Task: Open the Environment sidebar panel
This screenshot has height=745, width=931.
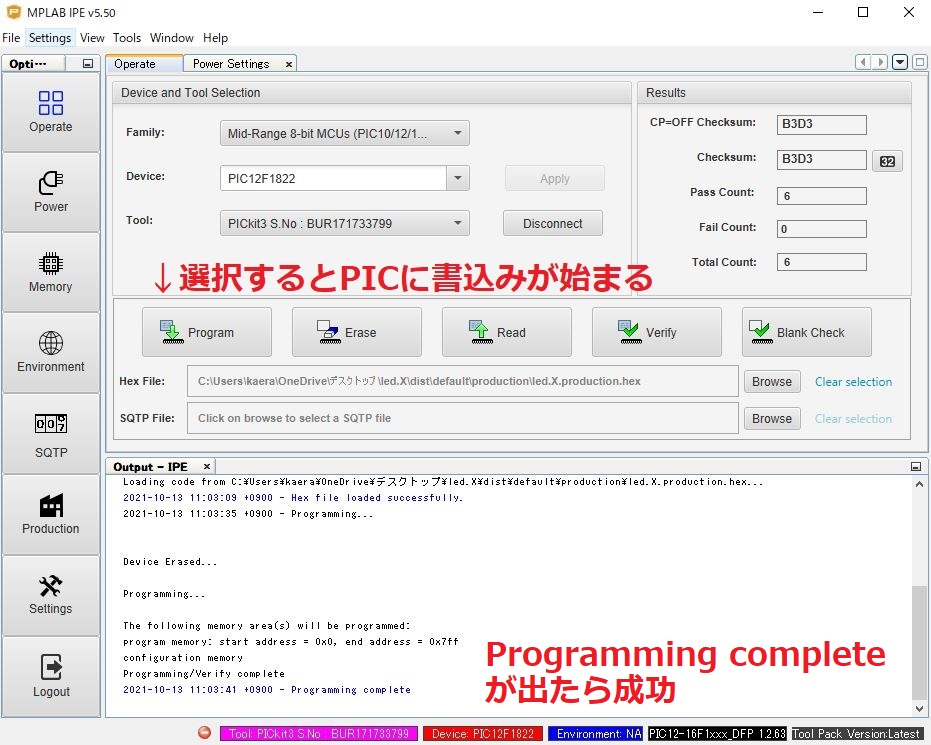Action: point(50,353)
